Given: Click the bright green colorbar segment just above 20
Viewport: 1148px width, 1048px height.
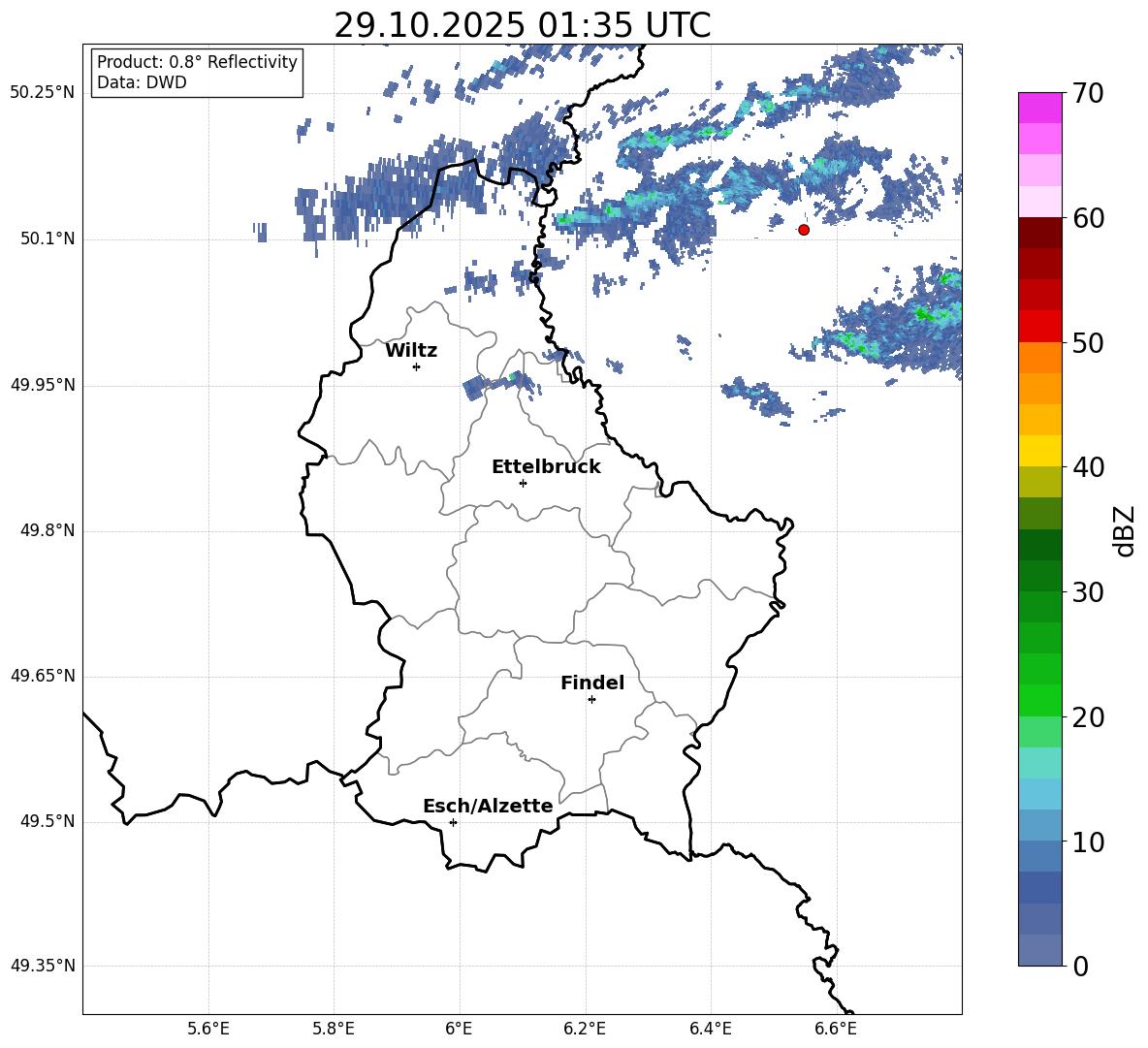Looking at the screenshot, I should (x=1039, y=700).
